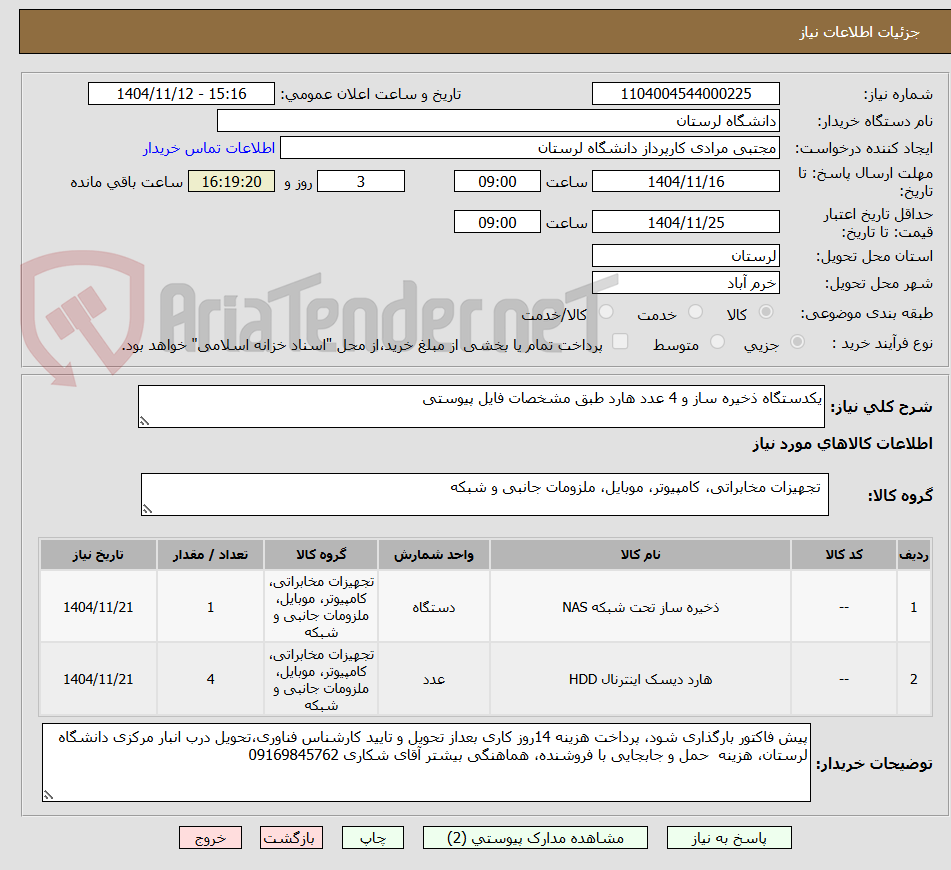Click the 'واحد شمارش' column header

(434, 555)
